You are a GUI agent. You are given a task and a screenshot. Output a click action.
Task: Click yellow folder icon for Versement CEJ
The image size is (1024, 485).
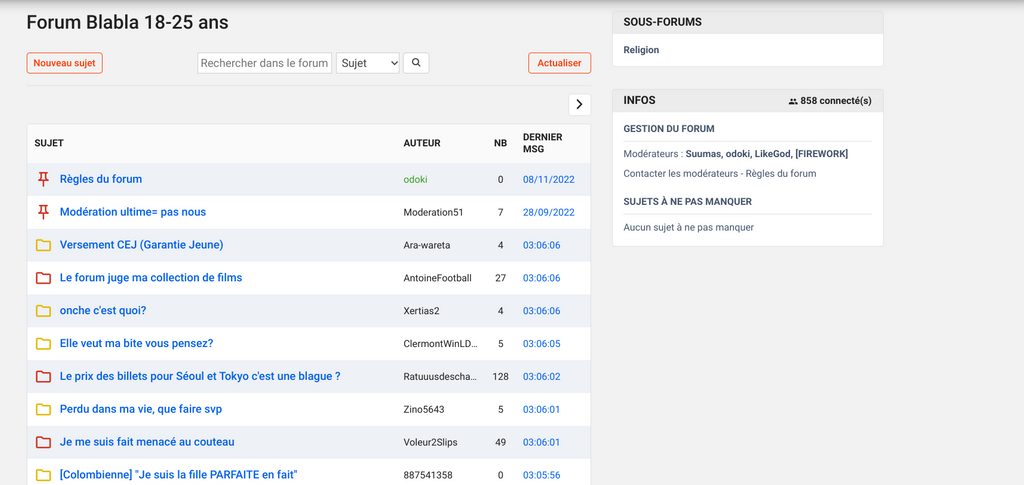click(43, 245)
